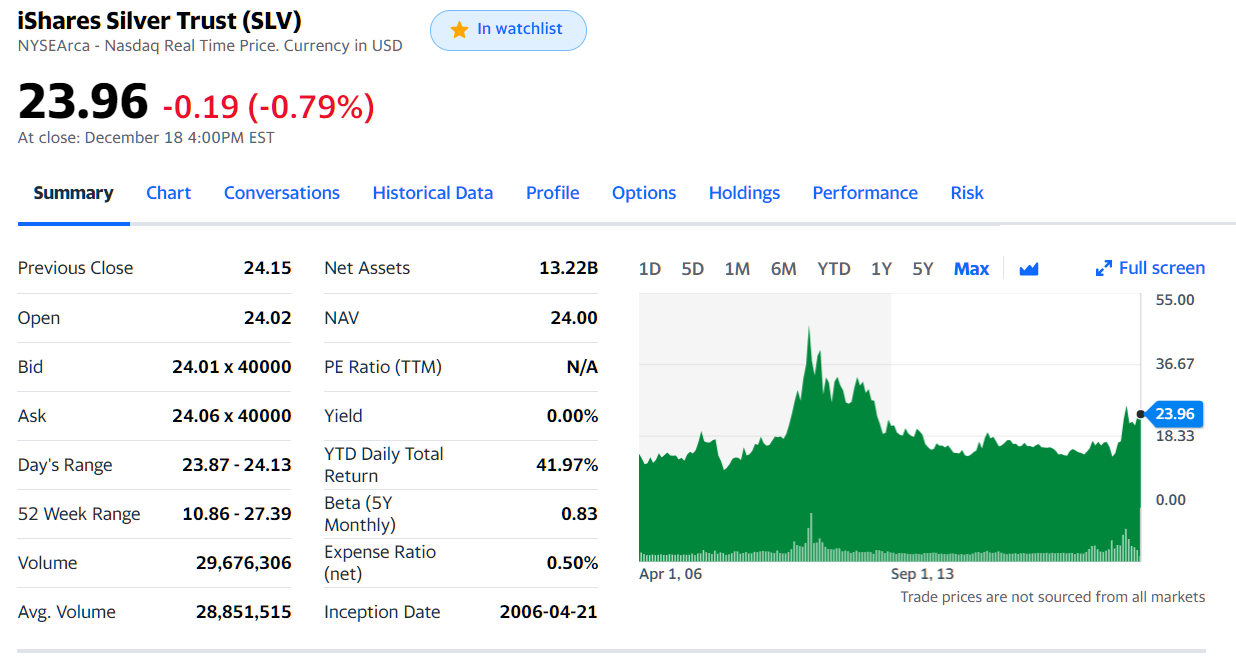The width and height of the screenshot is (1236, 660).
Task: Click the Open value 24.02
Action: (267, 318)
